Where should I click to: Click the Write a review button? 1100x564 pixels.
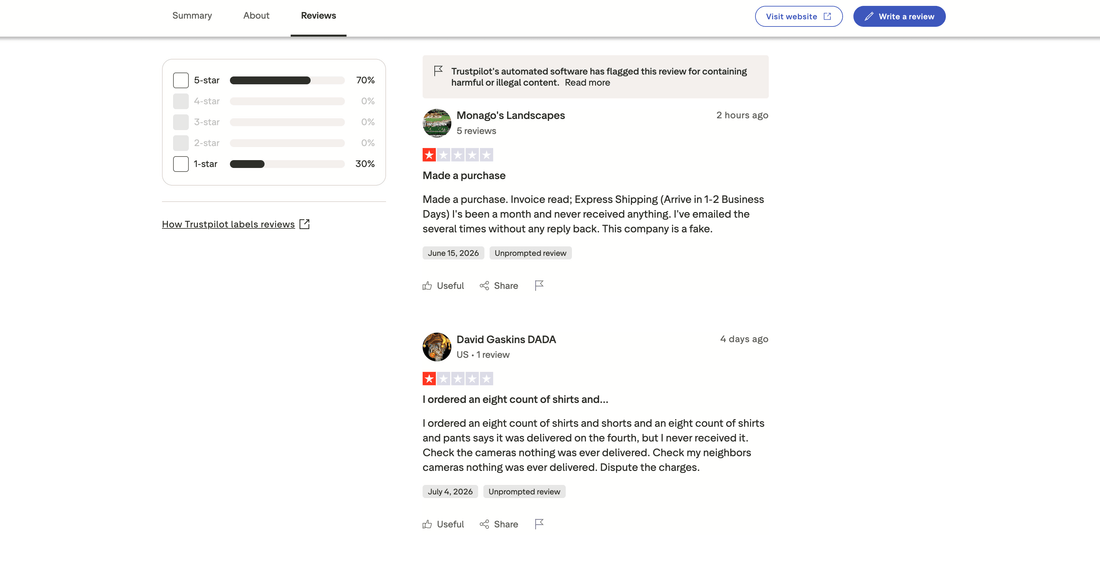click(x=899, y=16)
